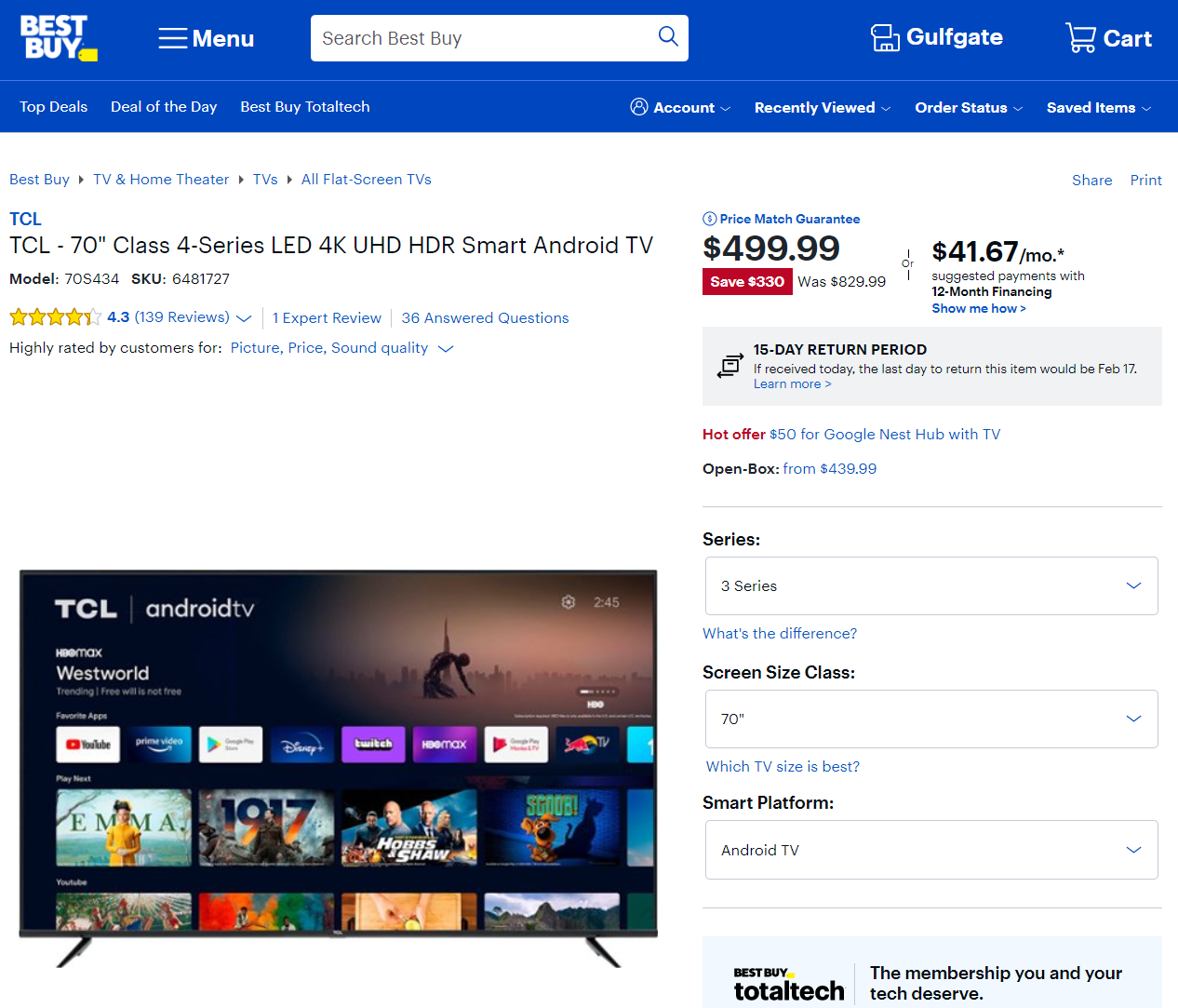Screen dimensions: 1178x1008
Task: Click the Model 70S434 text
Action: [x=64, y=279]
